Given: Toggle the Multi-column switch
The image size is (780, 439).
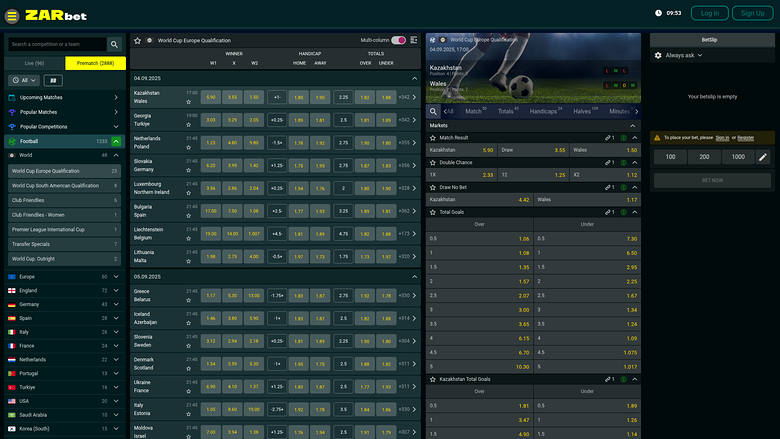Looking at the screenshot, I should tap(398, 40).
